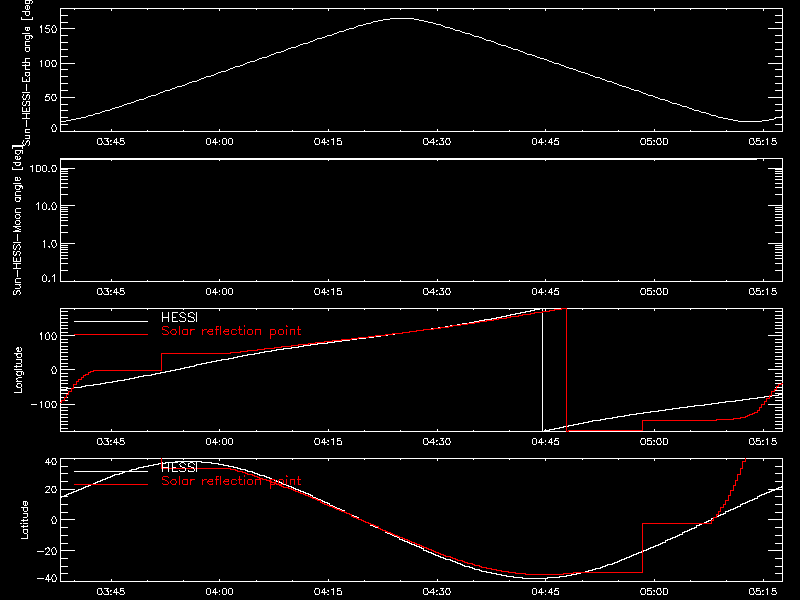This screenshot has height=600, width=800.
Task: Click the 40 tick on Latitude axis
Action: pos(51,462)
